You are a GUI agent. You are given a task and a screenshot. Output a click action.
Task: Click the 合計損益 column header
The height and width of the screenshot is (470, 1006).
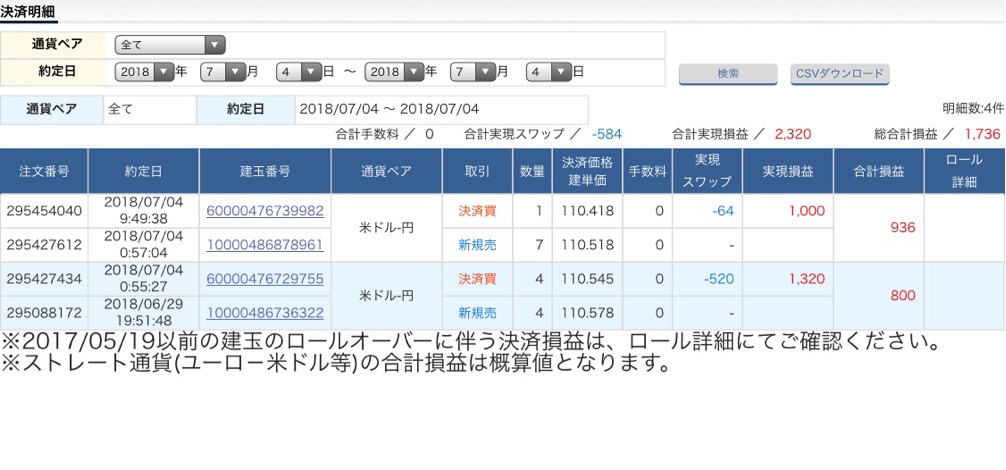tap(878, 171)
